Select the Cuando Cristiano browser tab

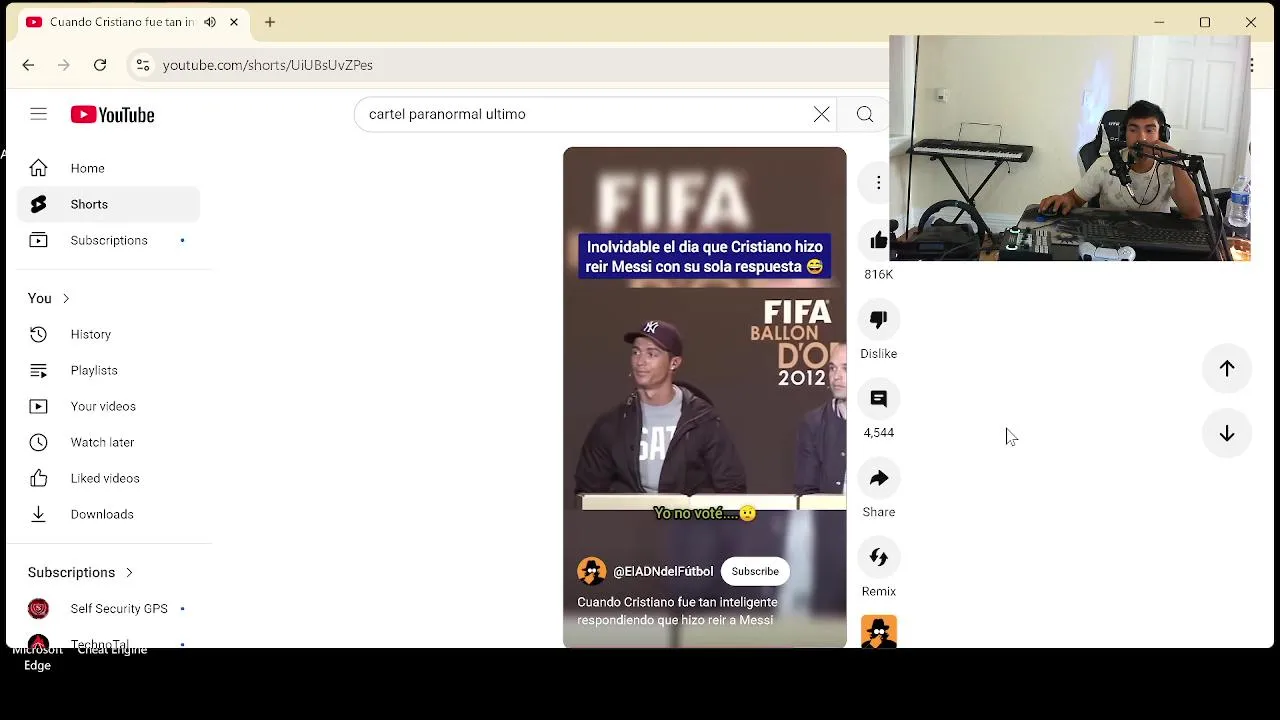[x=134, y=22]
